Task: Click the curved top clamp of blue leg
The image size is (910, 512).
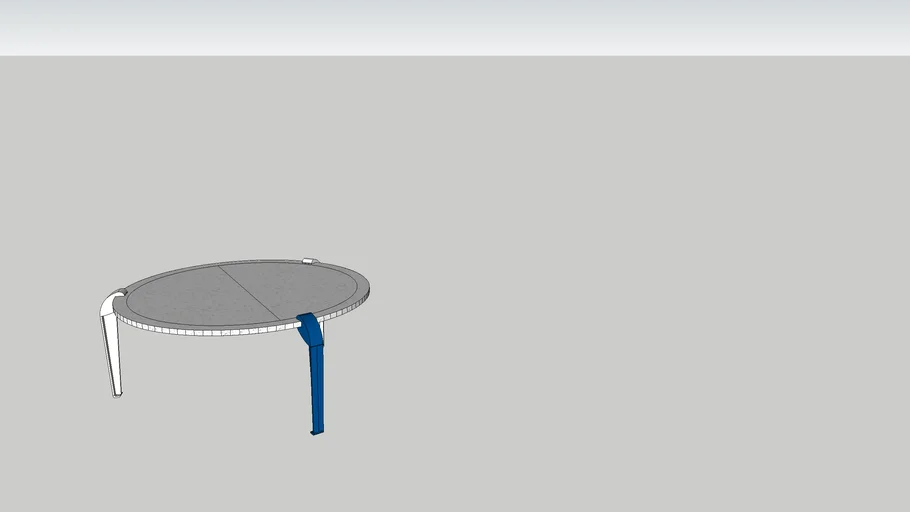Action: [x=310, y=327]
